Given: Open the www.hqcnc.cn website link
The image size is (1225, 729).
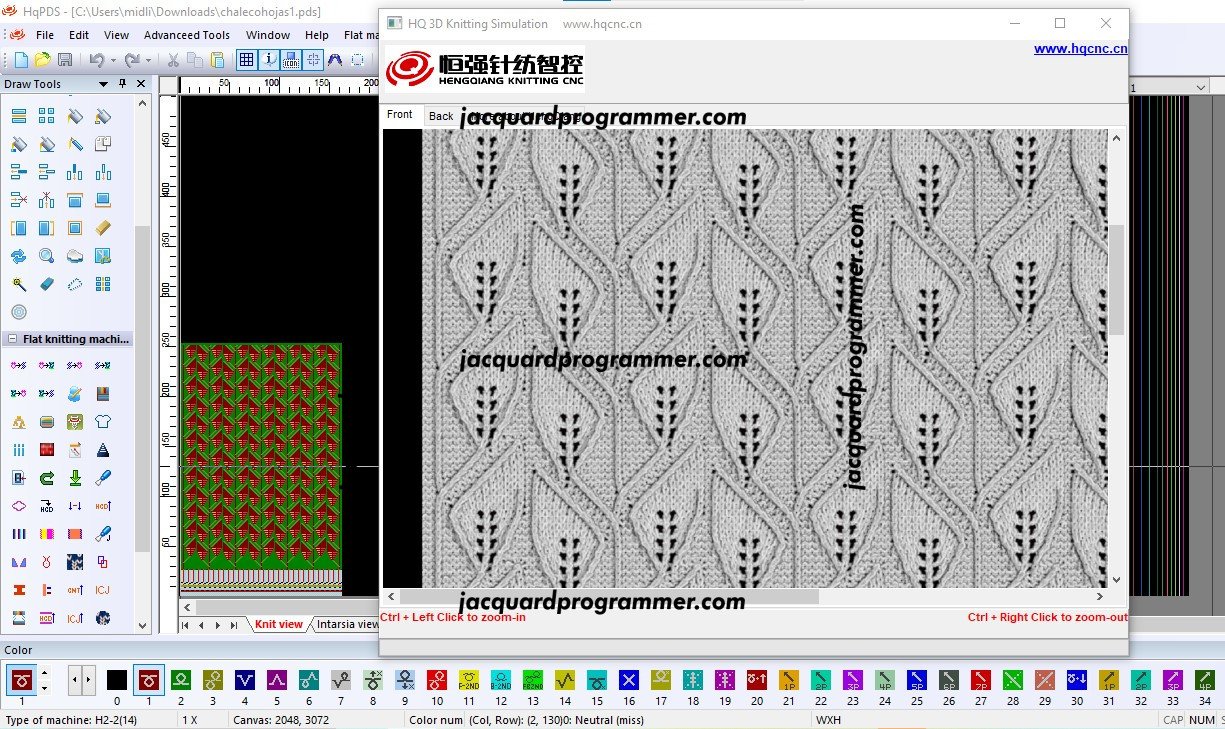Looking at the screenshot, I should click(1080, 48).
